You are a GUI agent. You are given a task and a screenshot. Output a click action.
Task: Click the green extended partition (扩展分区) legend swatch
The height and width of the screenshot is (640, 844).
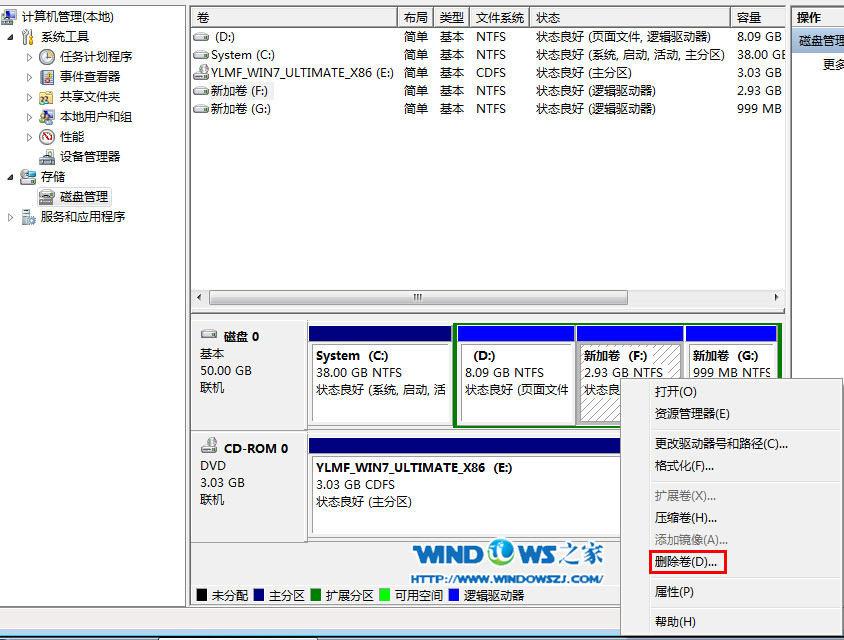tap(317, 596)
